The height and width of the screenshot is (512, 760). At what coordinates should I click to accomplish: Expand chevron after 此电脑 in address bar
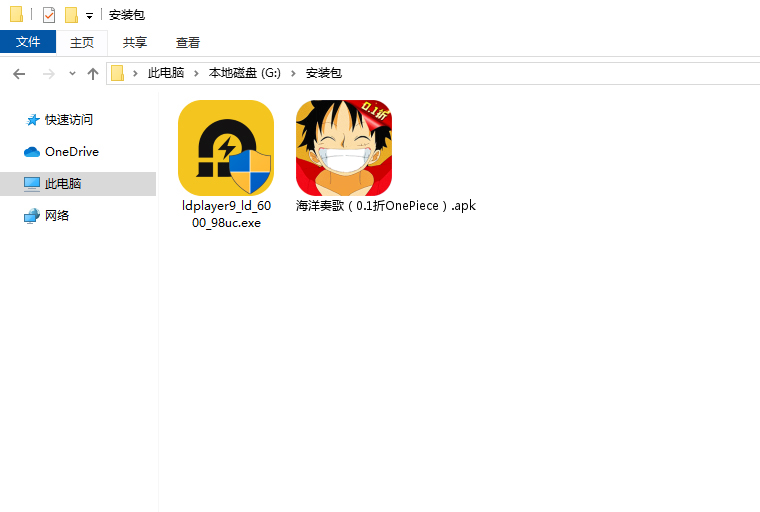coord(196,74)
